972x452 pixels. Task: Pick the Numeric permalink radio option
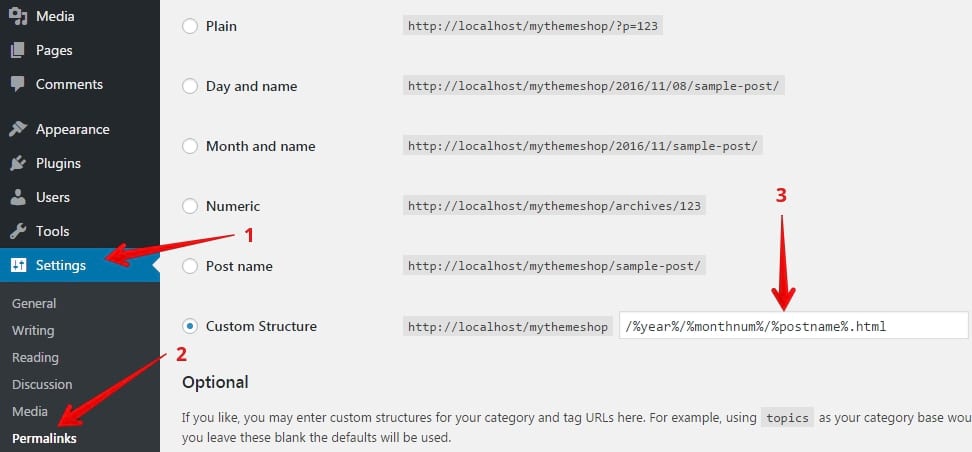(x=190, y=206)
